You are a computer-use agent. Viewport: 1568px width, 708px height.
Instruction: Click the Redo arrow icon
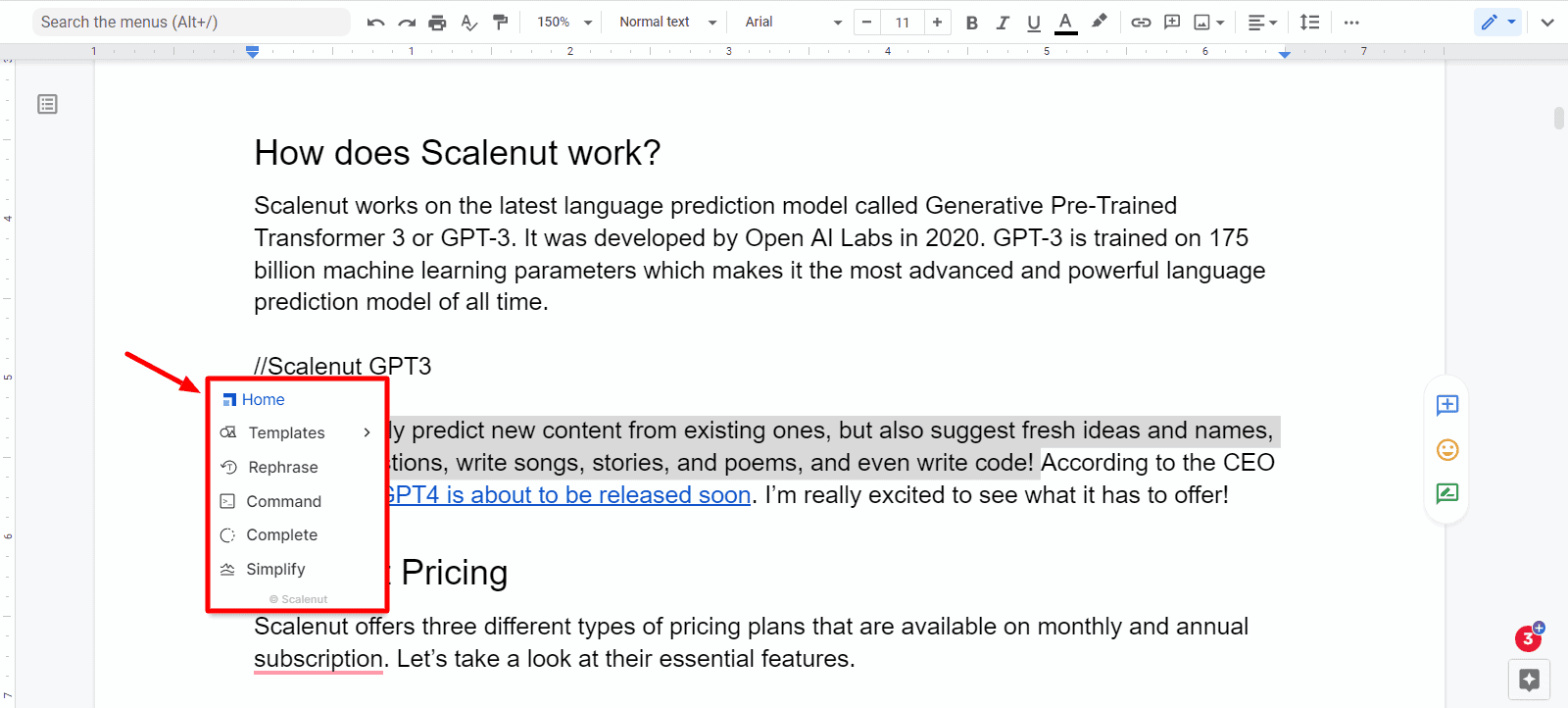click(407, 23)
